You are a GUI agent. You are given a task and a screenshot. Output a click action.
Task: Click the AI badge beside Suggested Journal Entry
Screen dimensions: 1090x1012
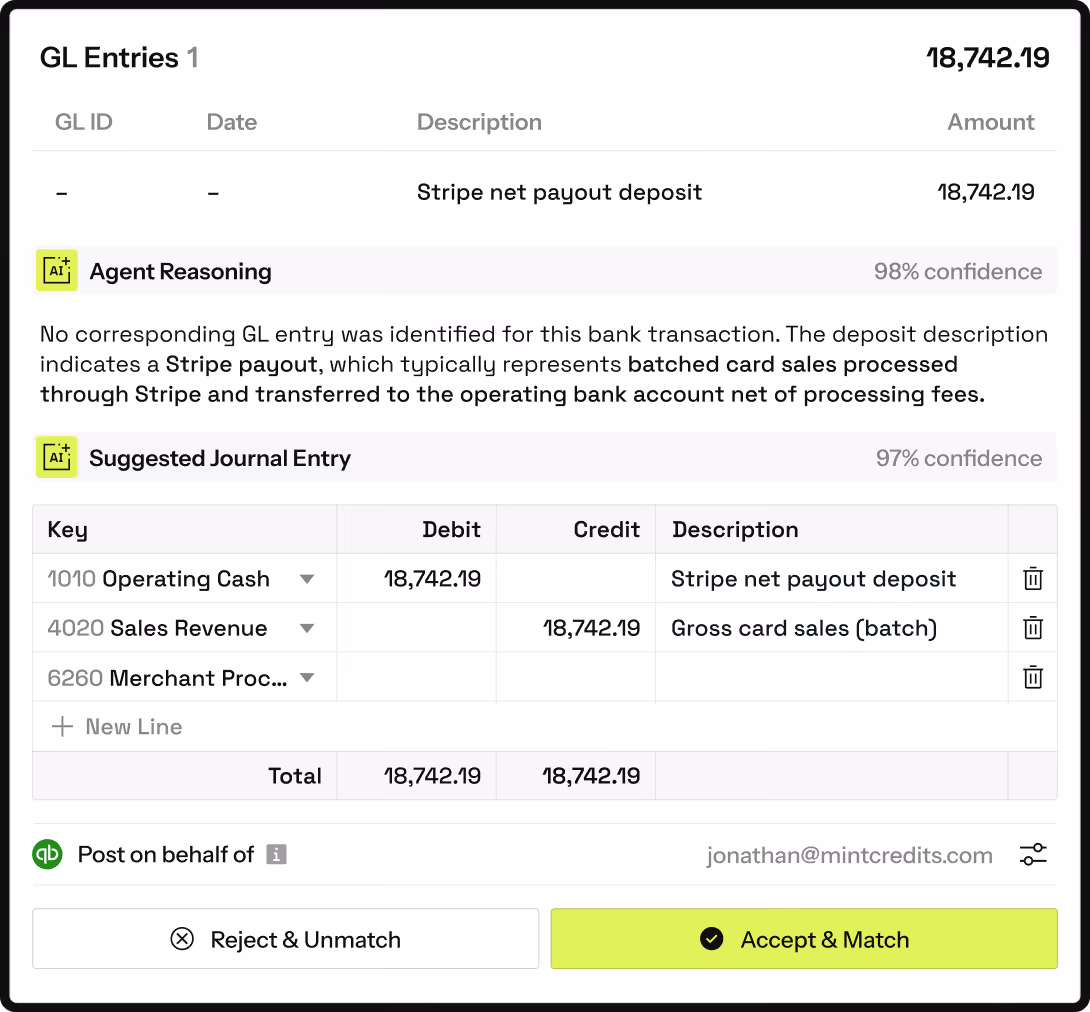[56, 457]
